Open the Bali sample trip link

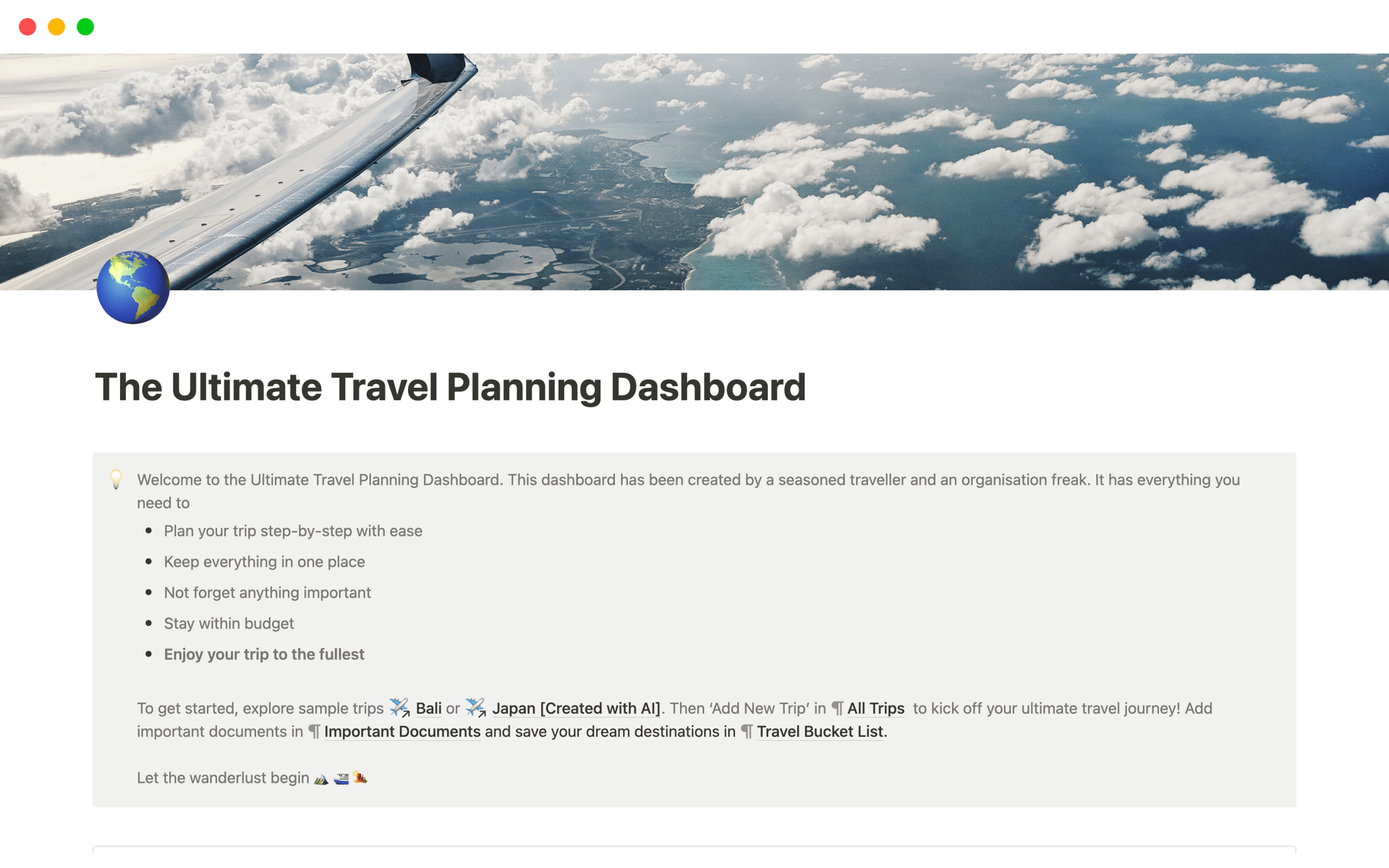point(428,709)
